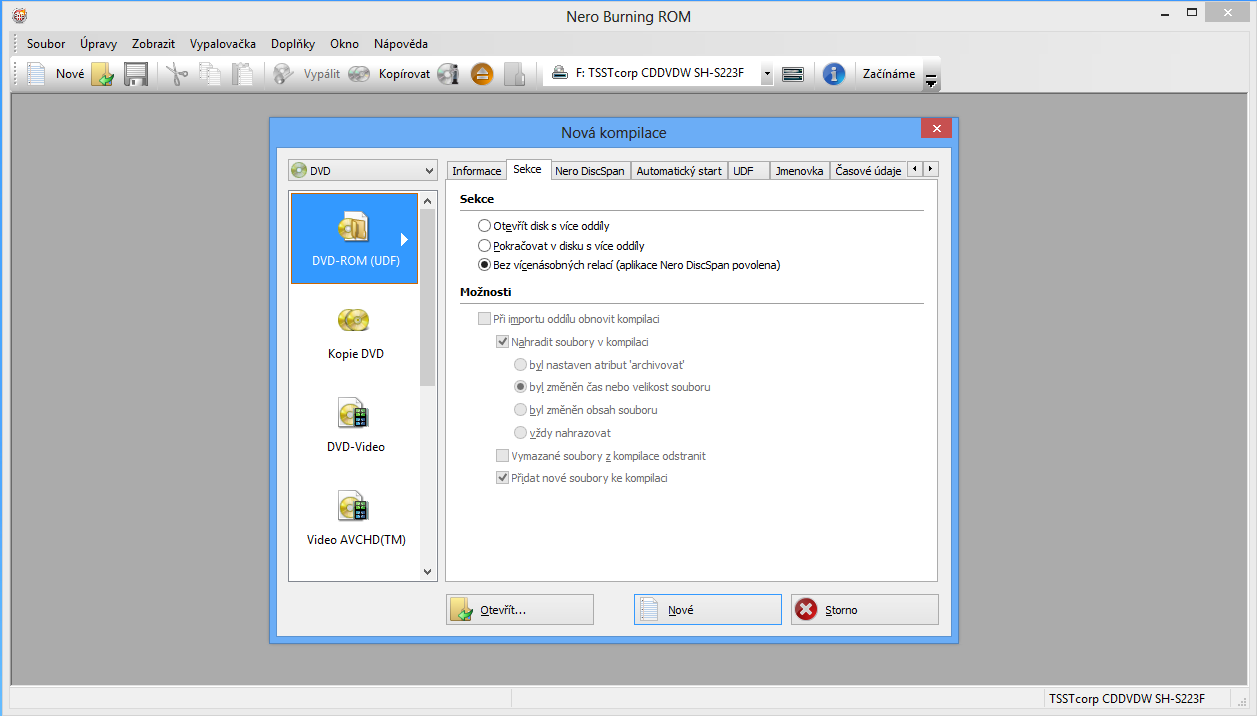Click compilation list scroll down arrow
Image resolution: width=1257 pixels, height=716 pixels.
point(428,572)
